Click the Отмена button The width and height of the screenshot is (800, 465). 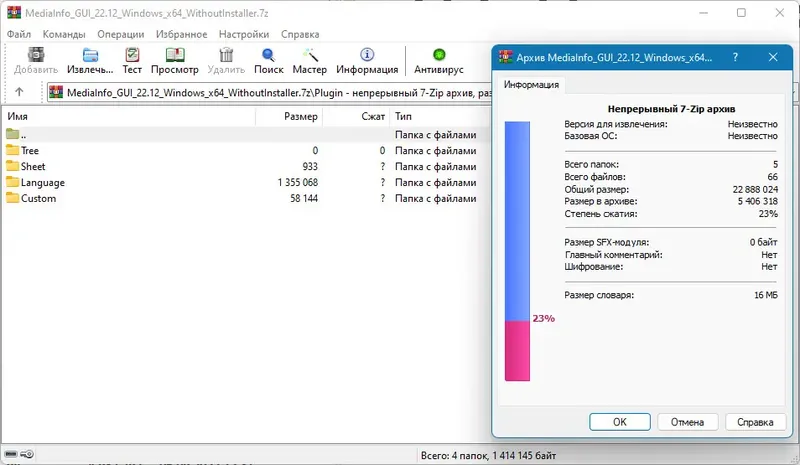687,422
